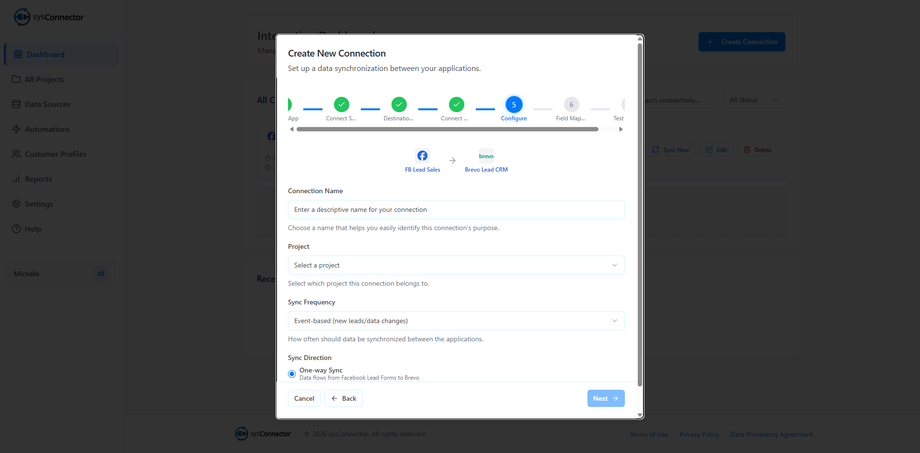Click the green checkmark for Connect Source step

coord(341,104)
